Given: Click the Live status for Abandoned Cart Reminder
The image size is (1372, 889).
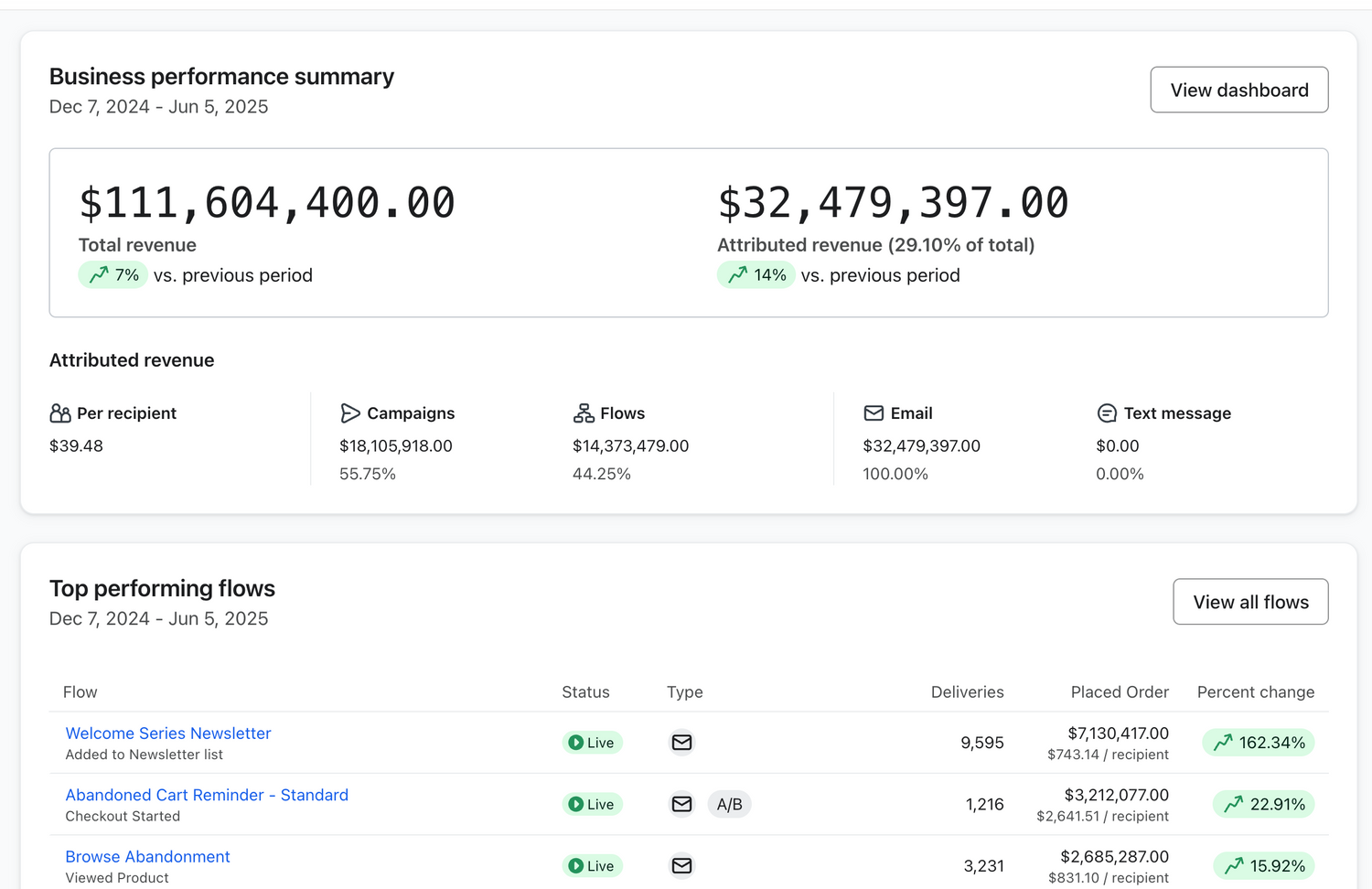Looking at the screenshot, I should (x=592, y=804).
